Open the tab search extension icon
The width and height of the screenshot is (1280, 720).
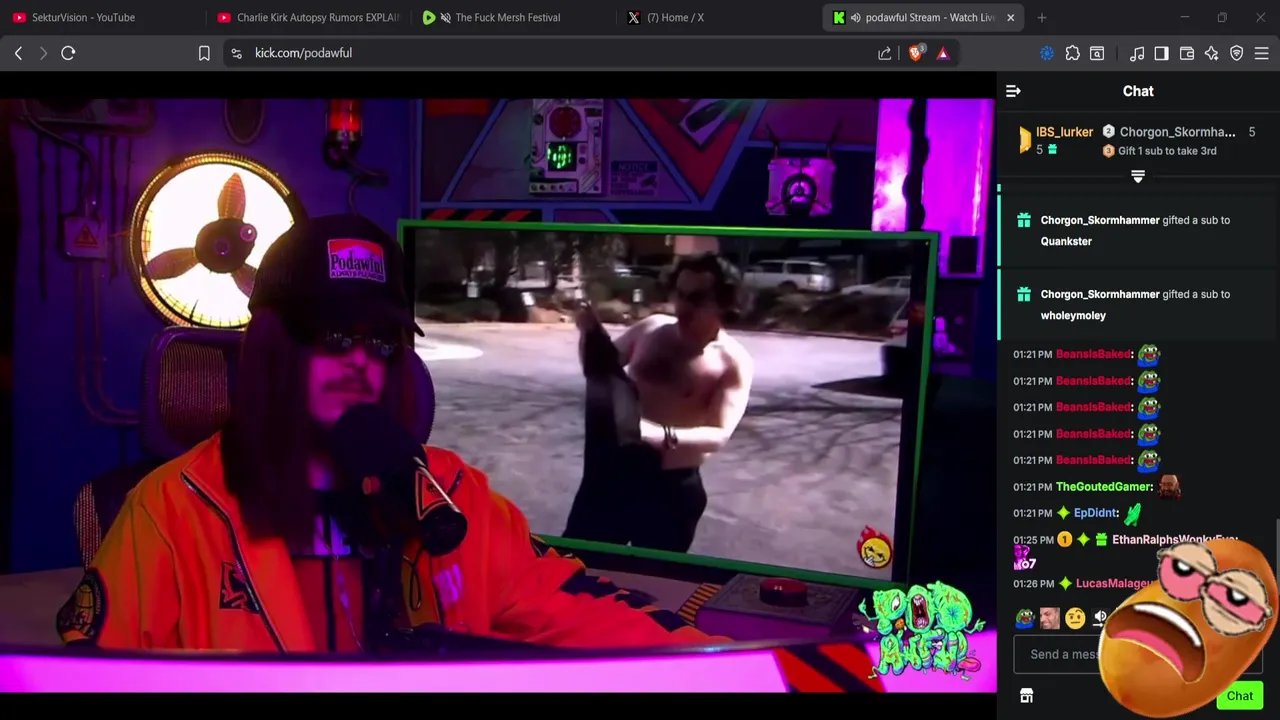coord(1097,54)
